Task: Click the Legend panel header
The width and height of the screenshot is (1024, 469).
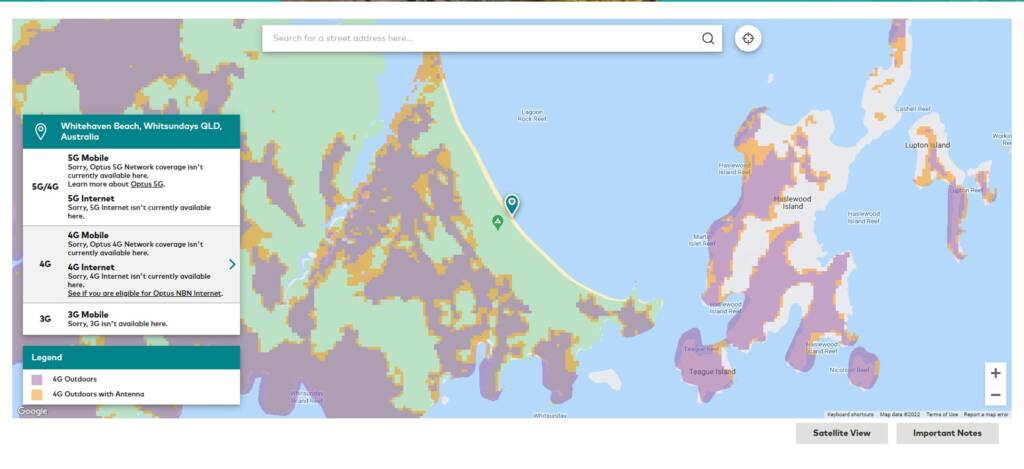Action: click(x=131, y=357)
